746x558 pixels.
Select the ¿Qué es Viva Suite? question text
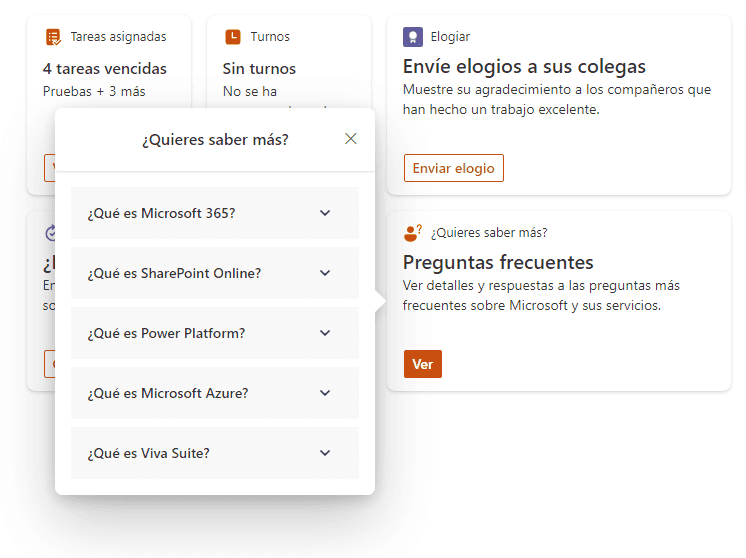pyautogui.click(x=148, y=453)
